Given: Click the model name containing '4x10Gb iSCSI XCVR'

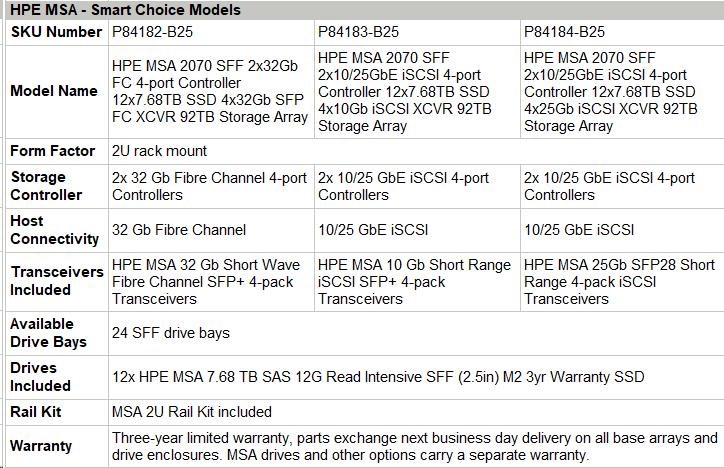Looking at the screenshot, I should click(414, 91).
